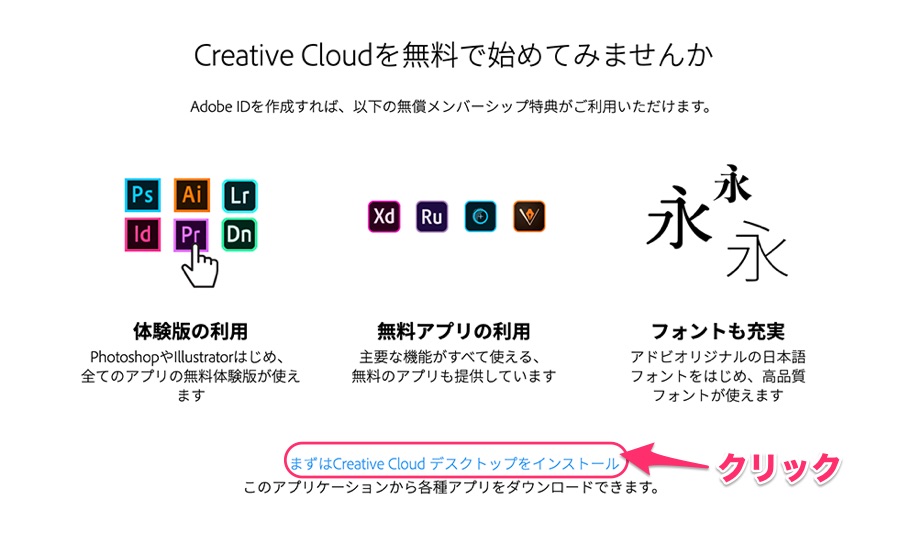Click the Illustrator Ai icon
The image size is (900, 544).
point(192,195)
